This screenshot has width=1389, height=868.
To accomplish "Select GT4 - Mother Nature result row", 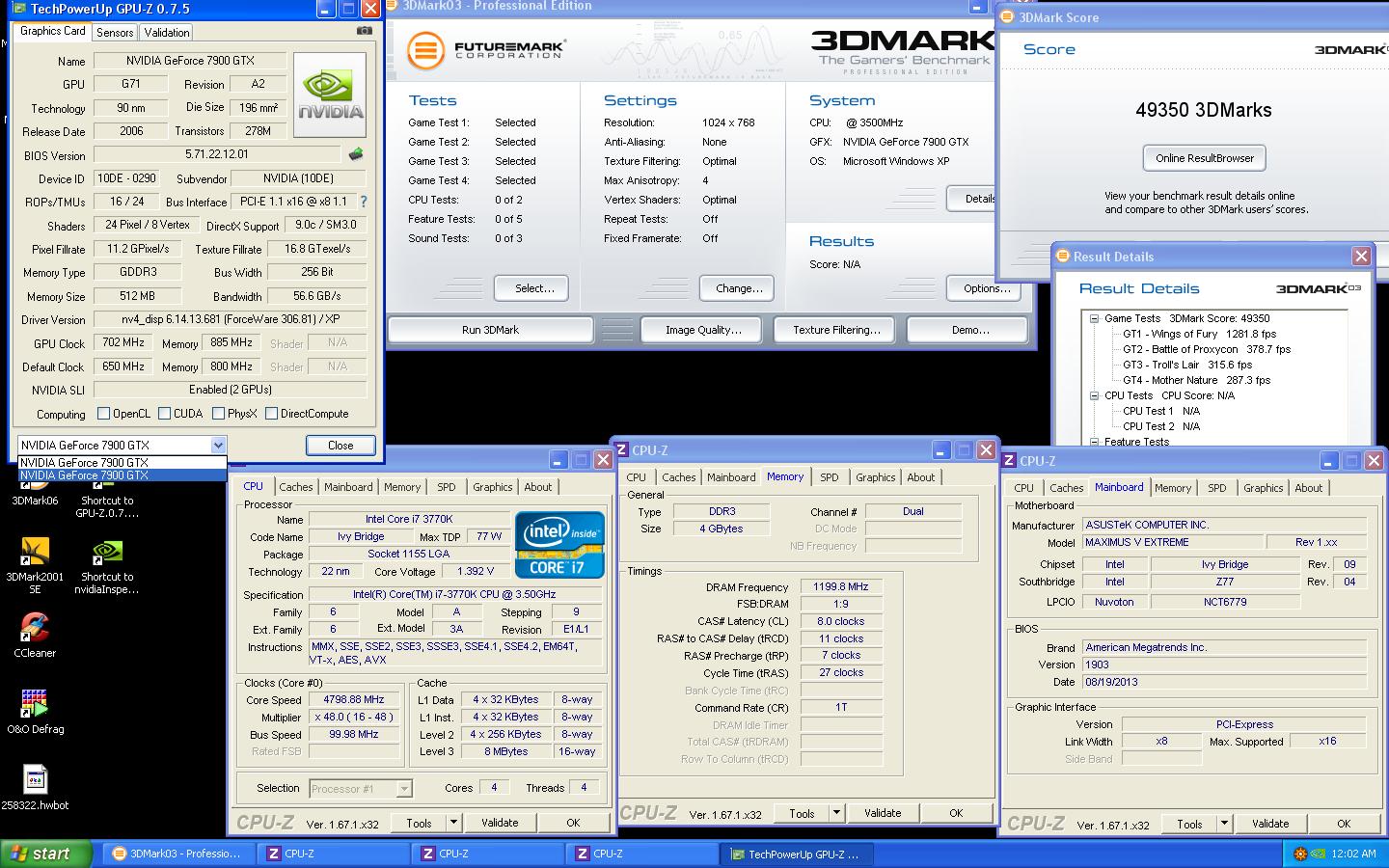I will tap(1196, 380).
